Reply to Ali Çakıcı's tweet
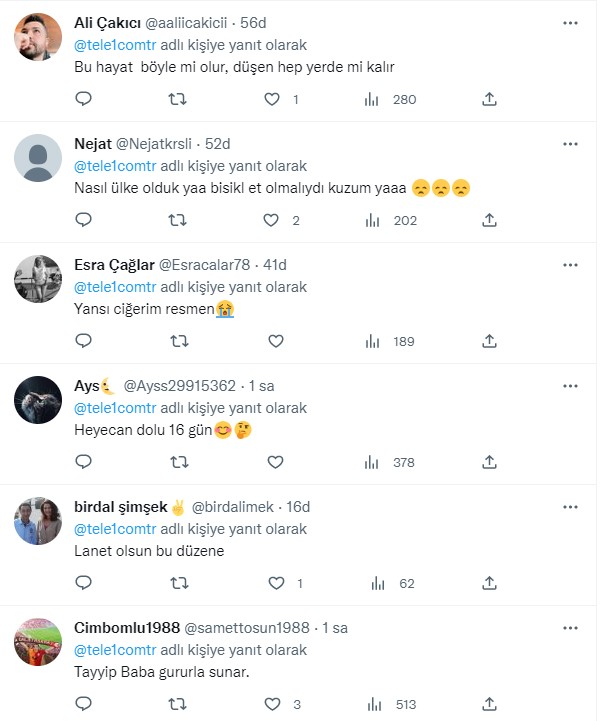 84,99
